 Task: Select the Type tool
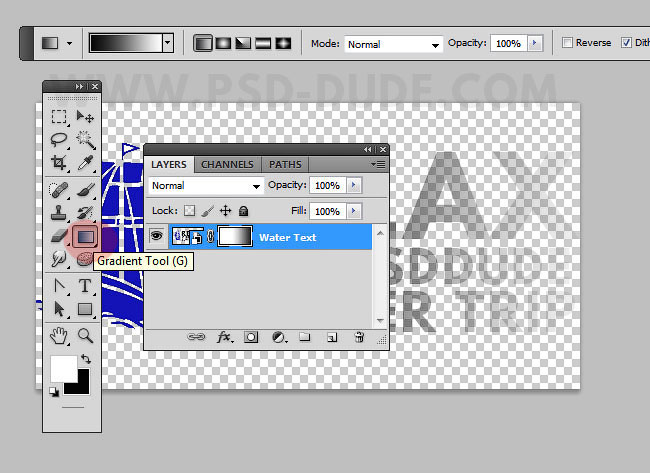click(85, 287)
